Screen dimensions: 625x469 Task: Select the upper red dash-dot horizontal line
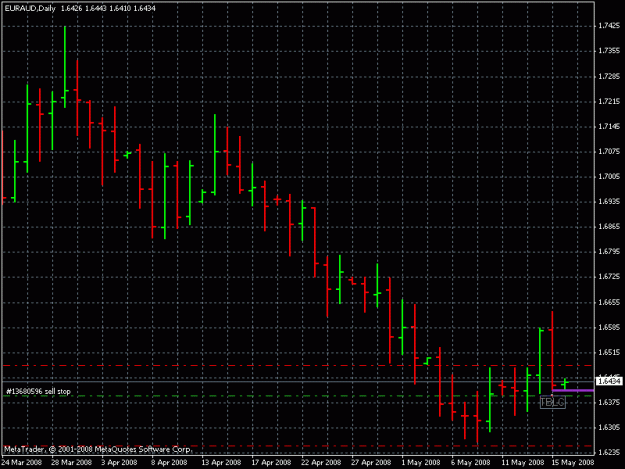pos(298,365)
